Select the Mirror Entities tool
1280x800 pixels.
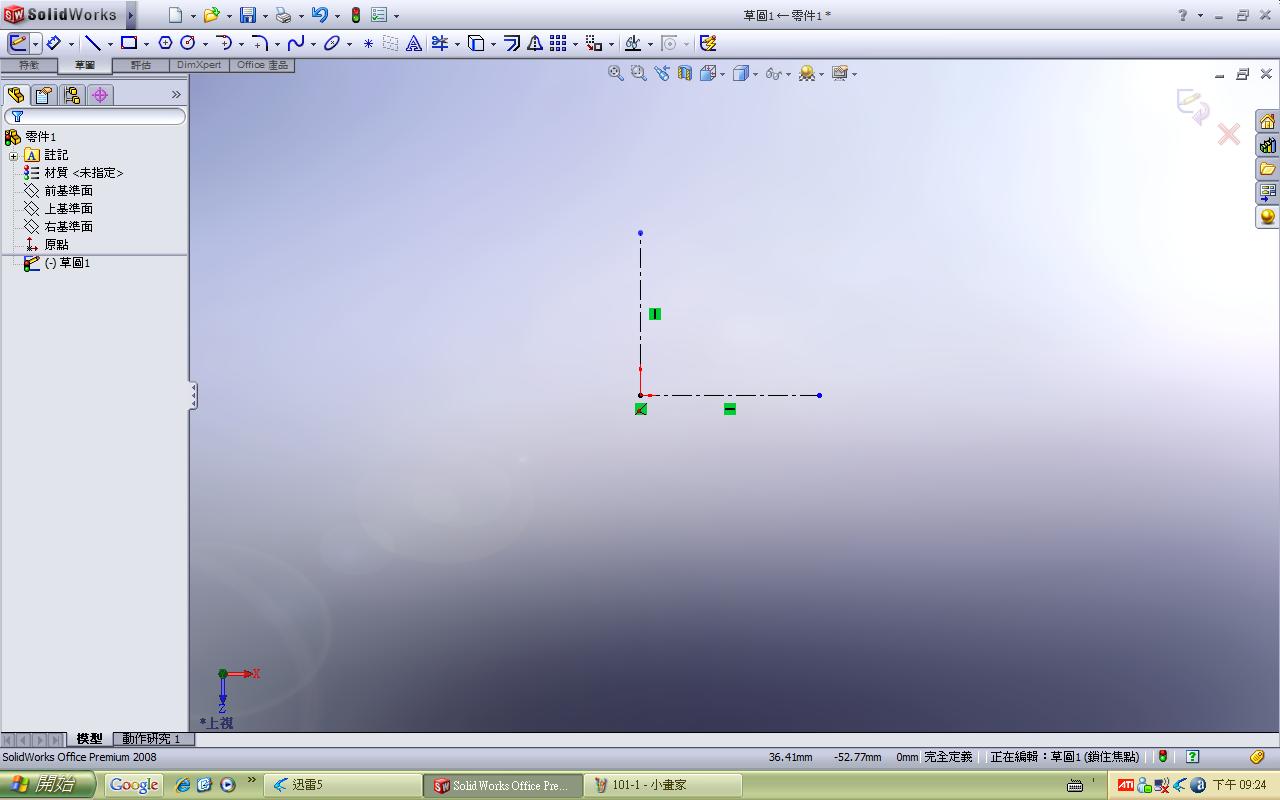(535, 43)
